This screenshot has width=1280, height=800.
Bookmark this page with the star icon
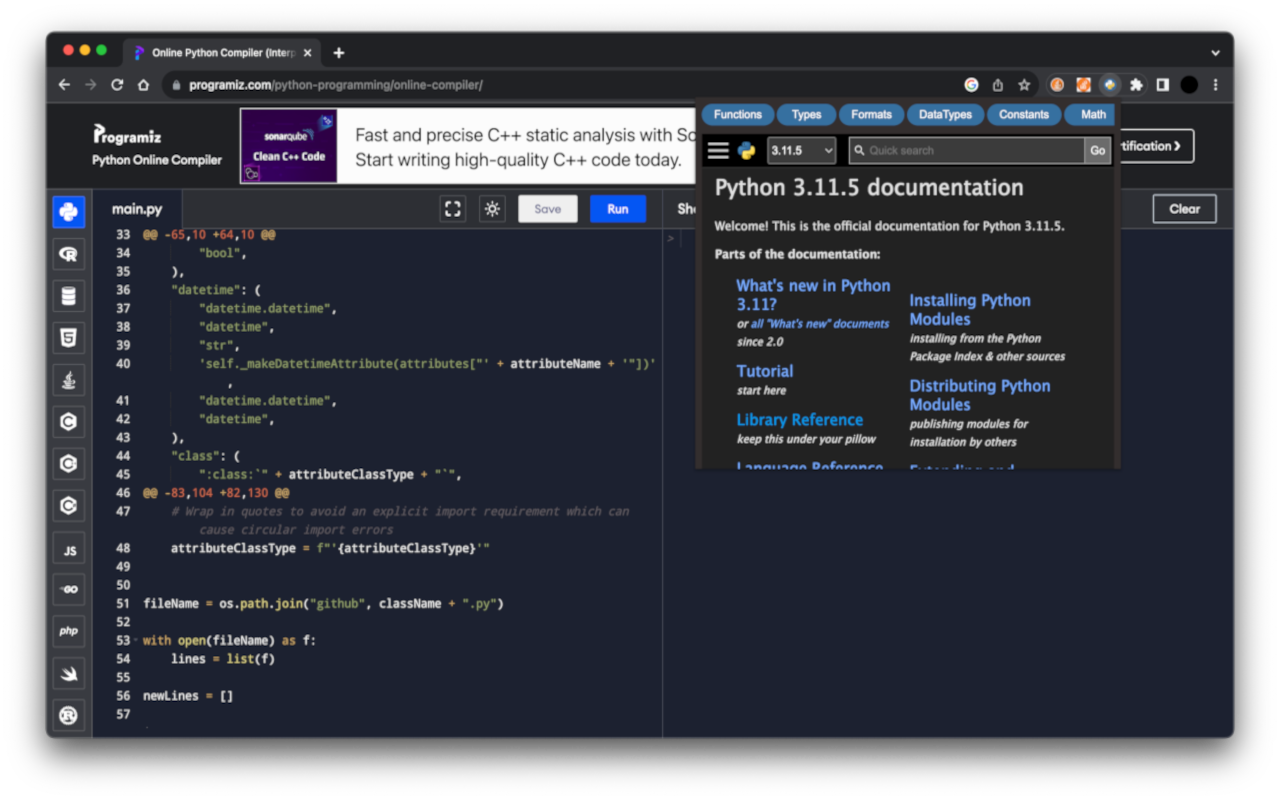tap(1024, 85)
